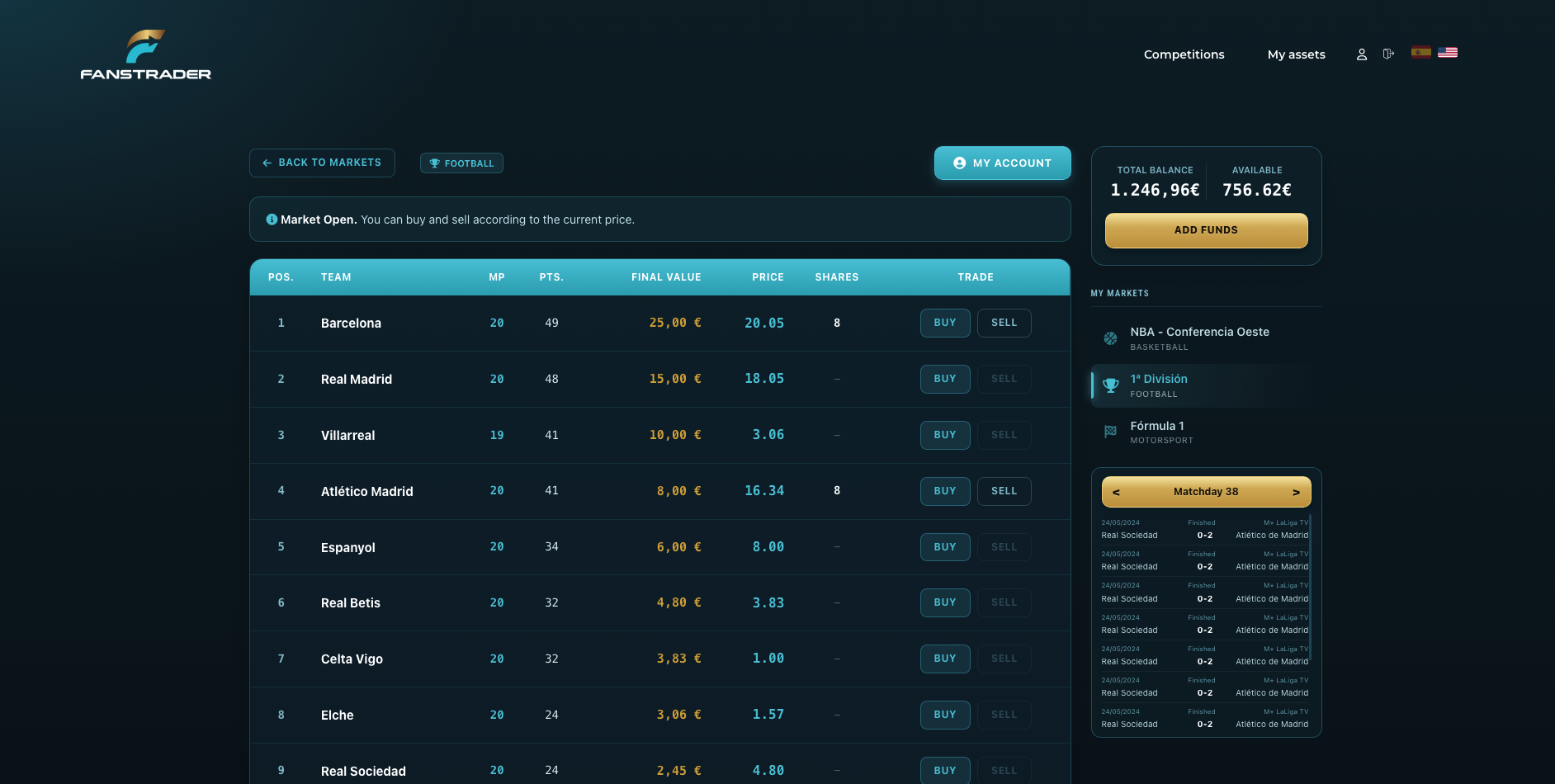Buy Celta Vigo shares
This screenshot has width=1555, height=784.
[x=945, y=659]
